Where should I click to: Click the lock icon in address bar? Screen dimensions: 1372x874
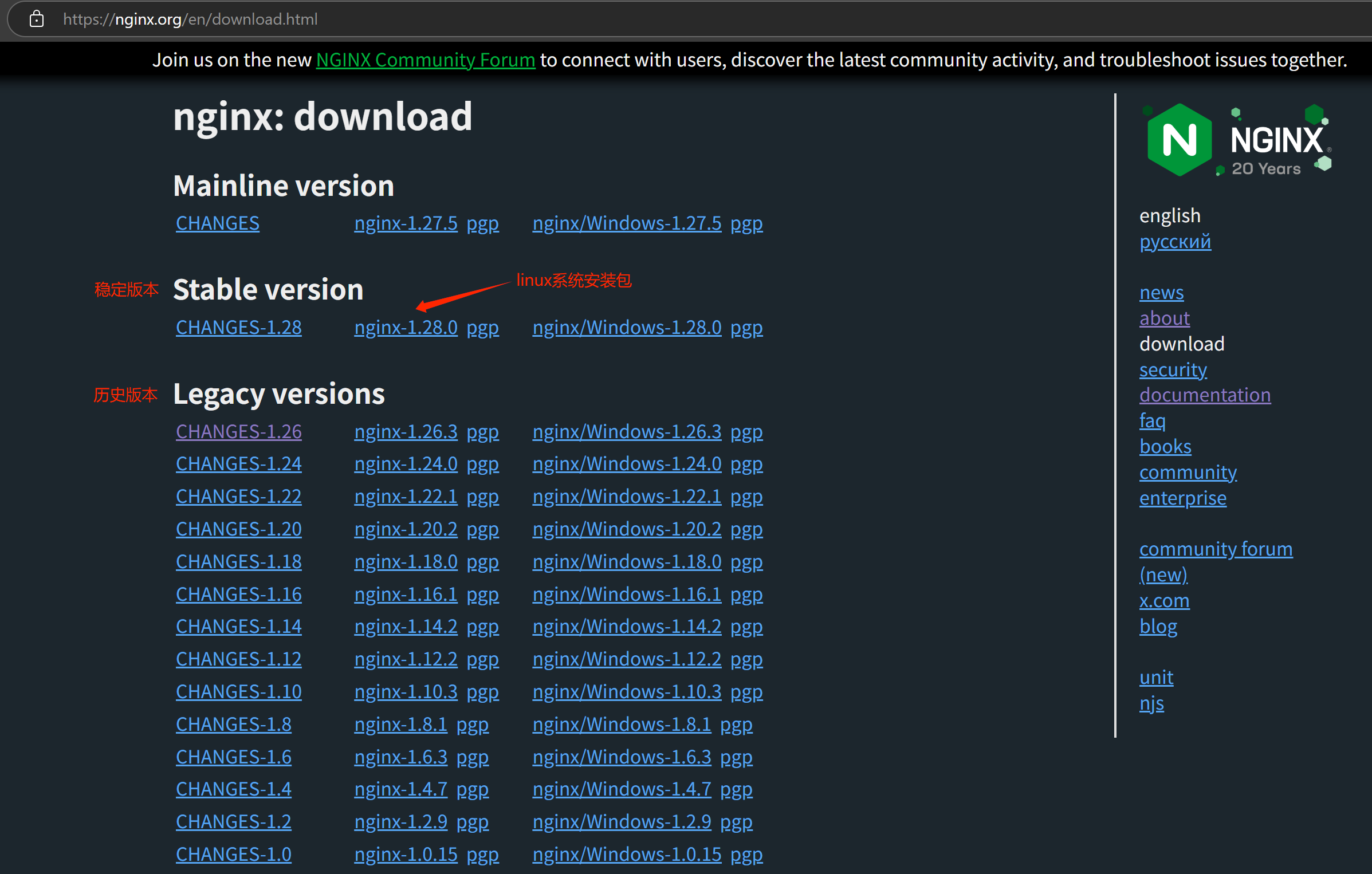click(37, 19)
